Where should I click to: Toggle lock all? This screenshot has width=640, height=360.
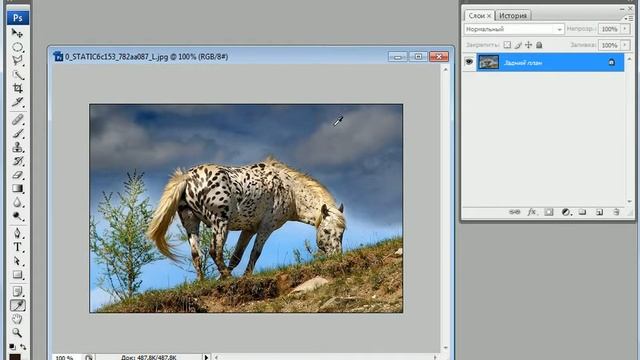(x=539, y=45)
